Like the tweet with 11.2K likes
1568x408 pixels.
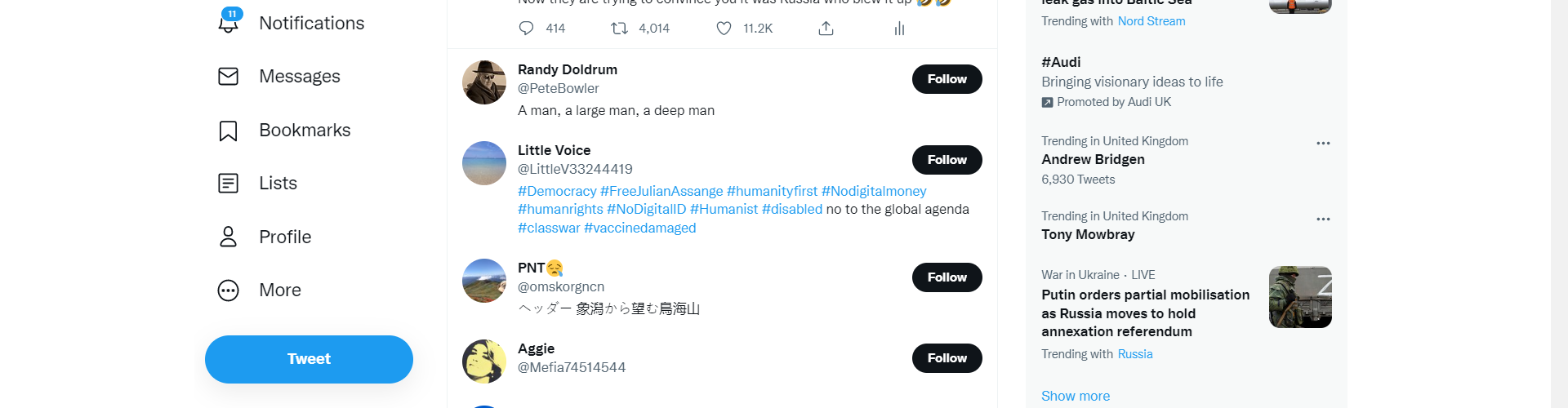tap(724, 29)
